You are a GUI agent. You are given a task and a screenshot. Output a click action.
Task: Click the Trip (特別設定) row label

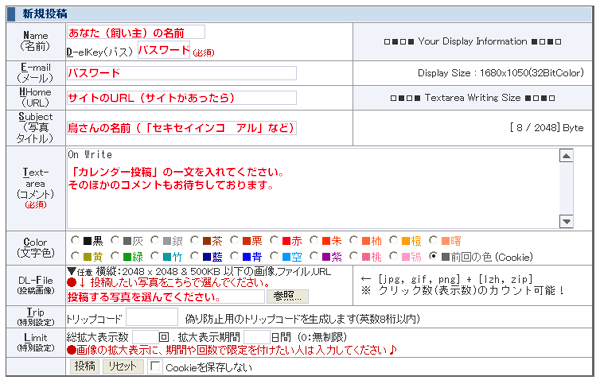(x=35, y=317)
